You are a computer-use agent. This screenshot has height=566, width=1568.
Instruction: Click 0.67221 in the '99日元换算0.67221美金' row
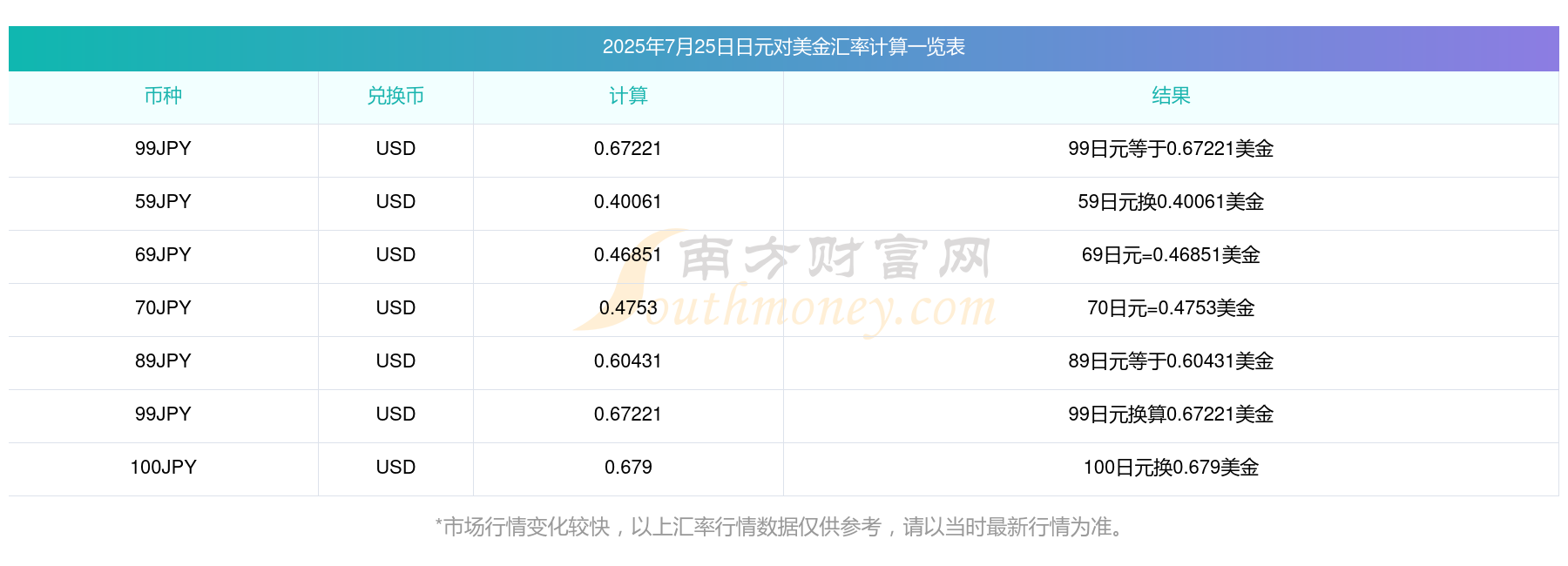pos(628,414)
